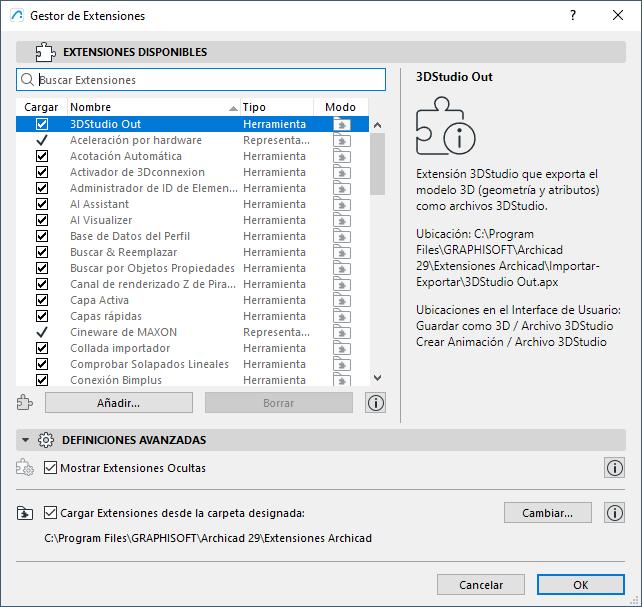Select the Capa Activa extension row
The height and width of the screenshot is (607, 642).
[x=192, y=300]
